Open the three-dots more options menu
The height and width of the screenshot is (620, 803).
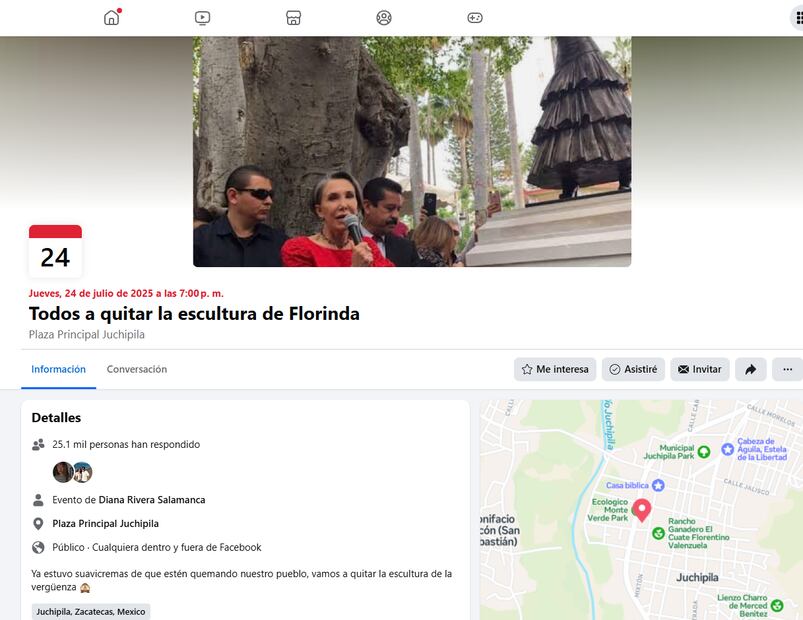tap(787, 369)
